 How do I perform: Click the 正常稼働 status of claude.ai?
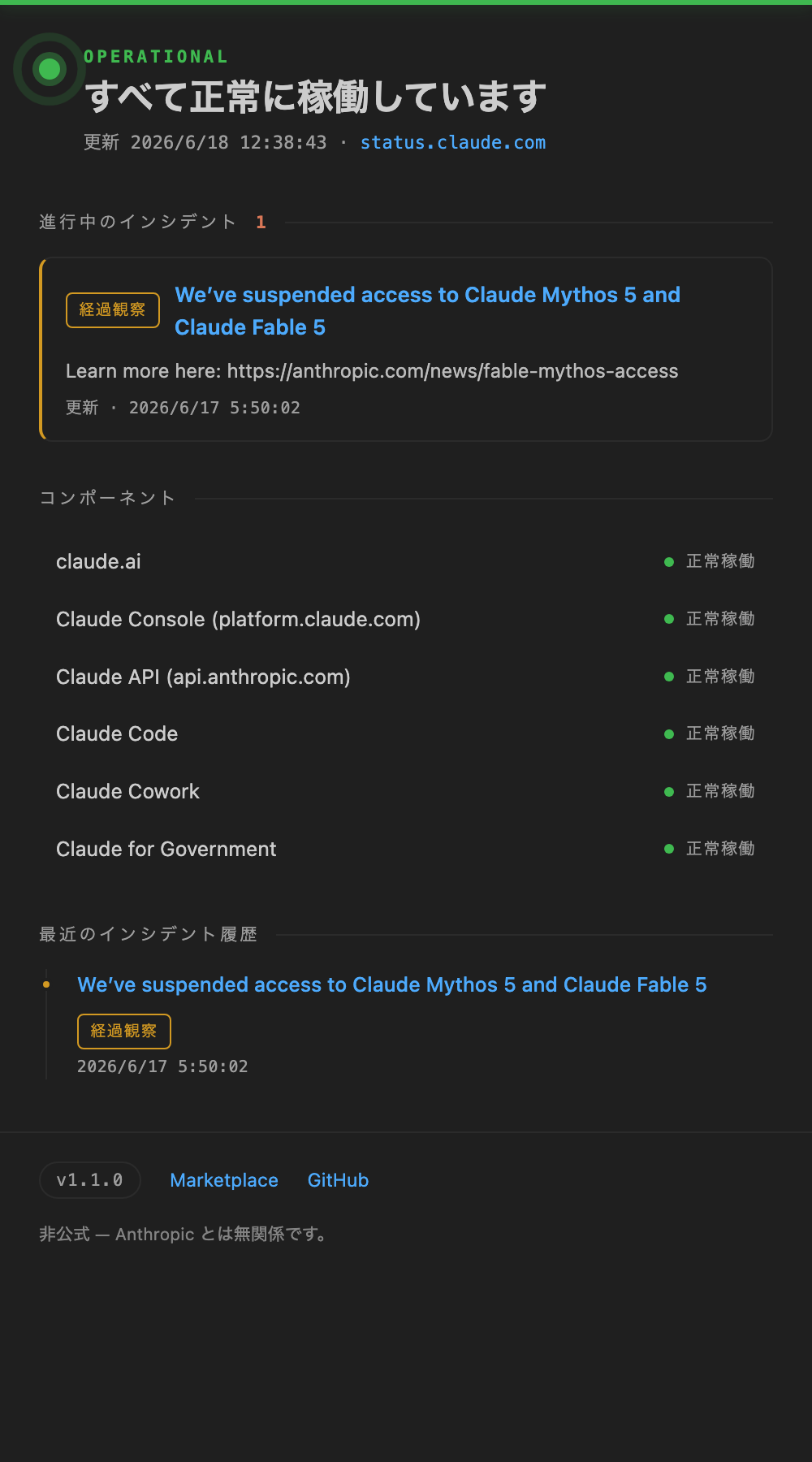coord(720,561)
